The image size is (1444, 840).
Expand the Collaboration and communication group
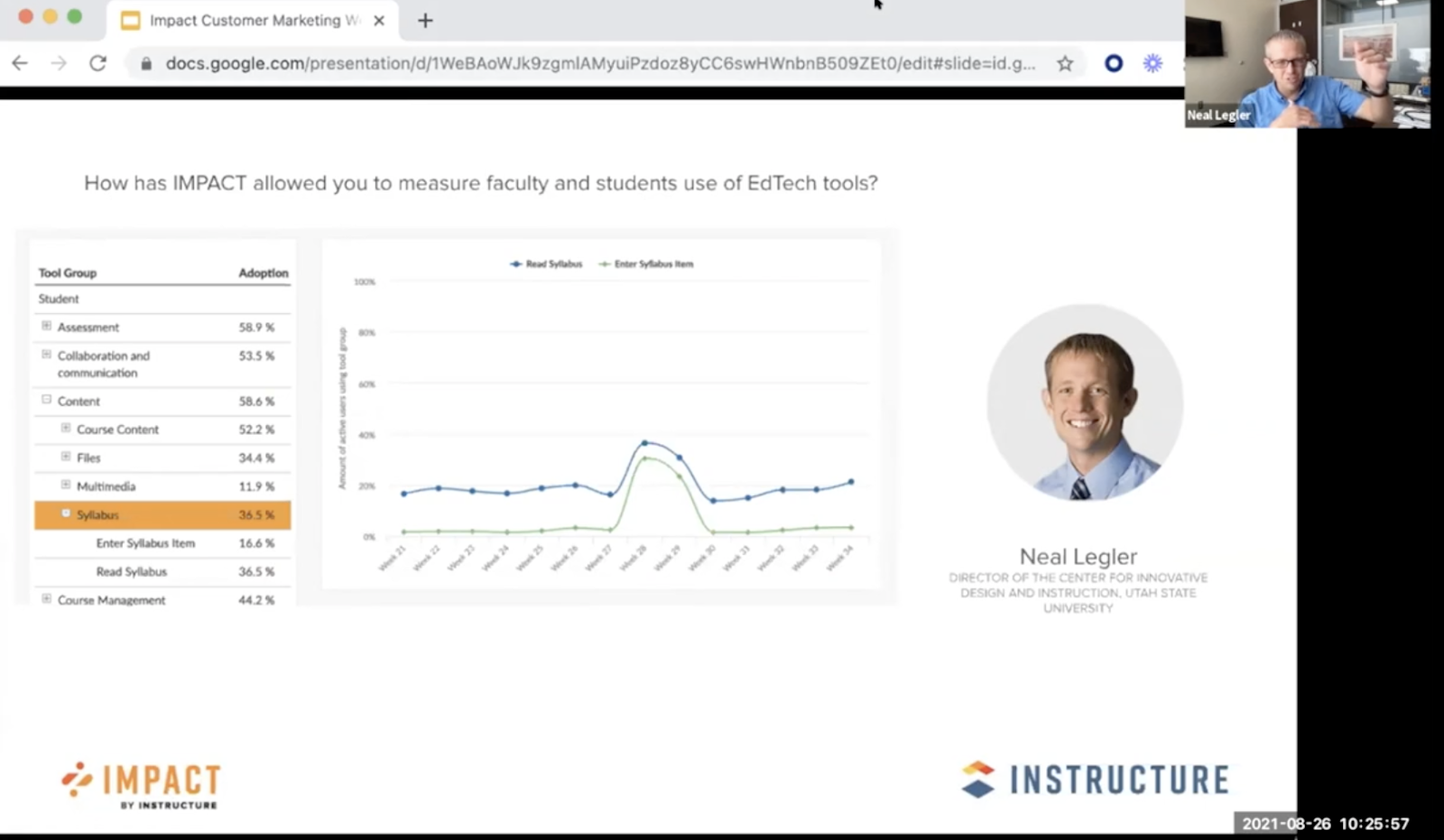[46, 355]
